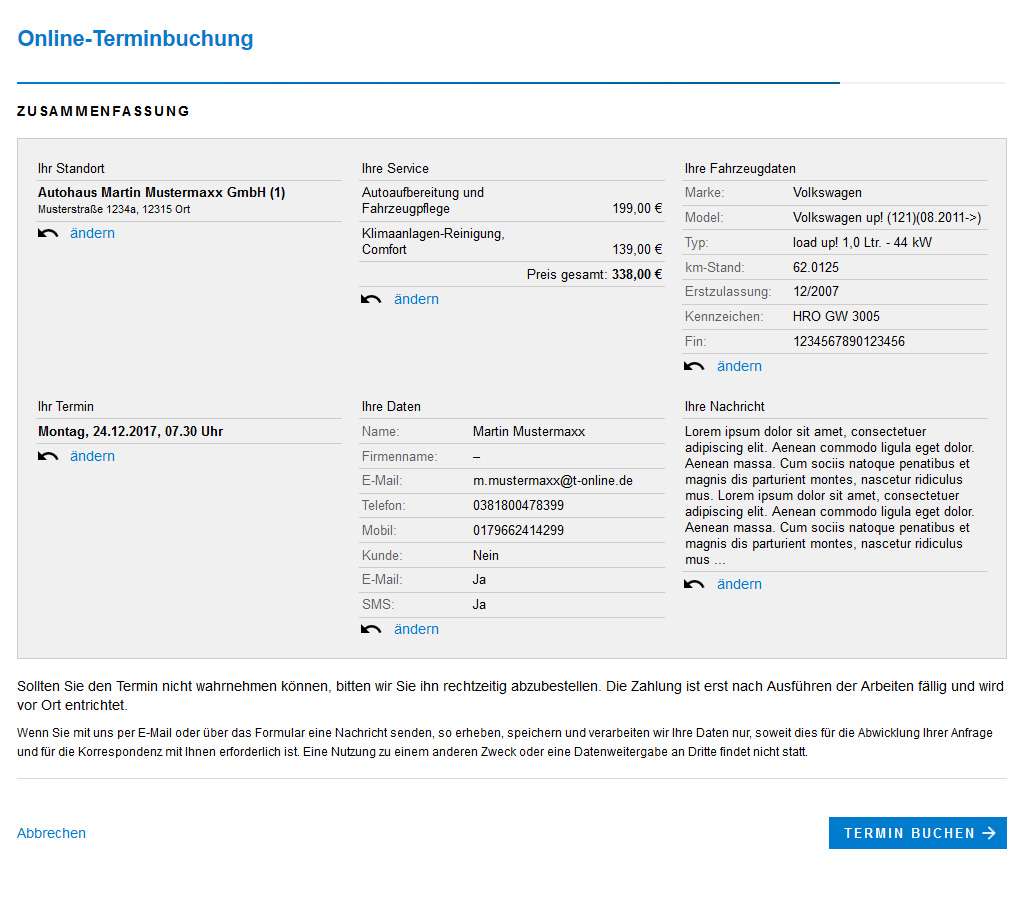Viewport: 1024px width, 898px height.
Task: Click the undo arrow icon below Ihre Service
Action: click(370, 298)
